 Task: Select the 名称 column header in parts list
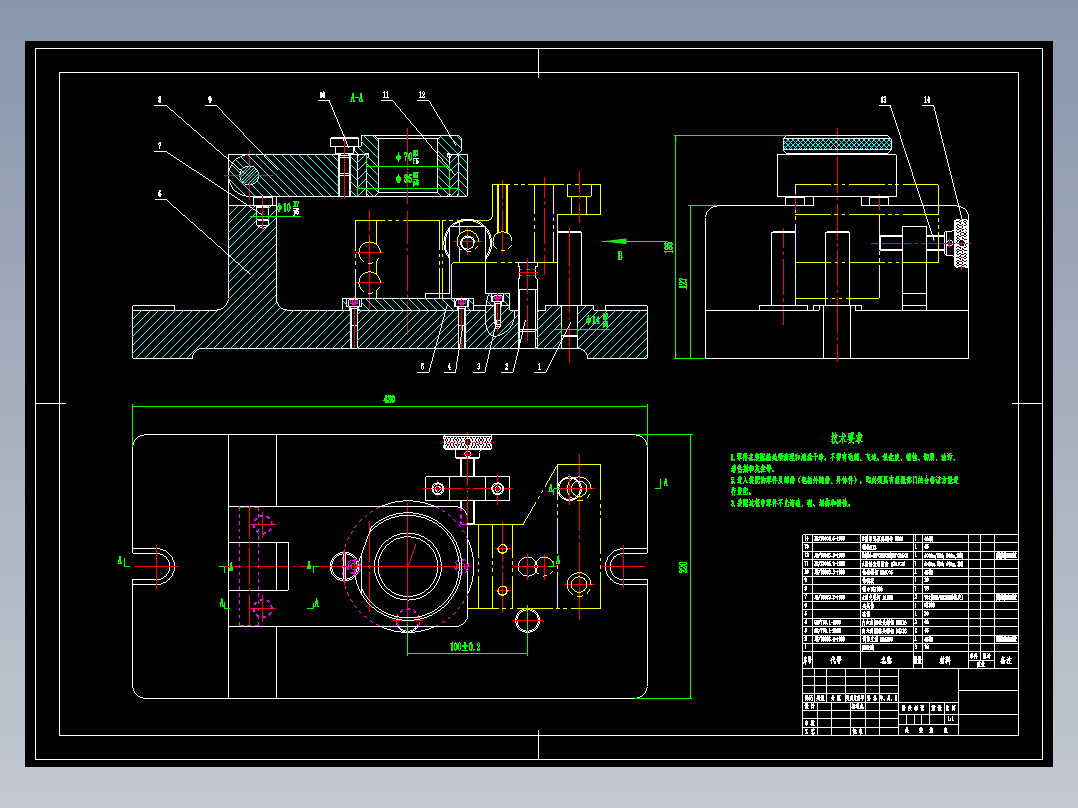point(886,660)
